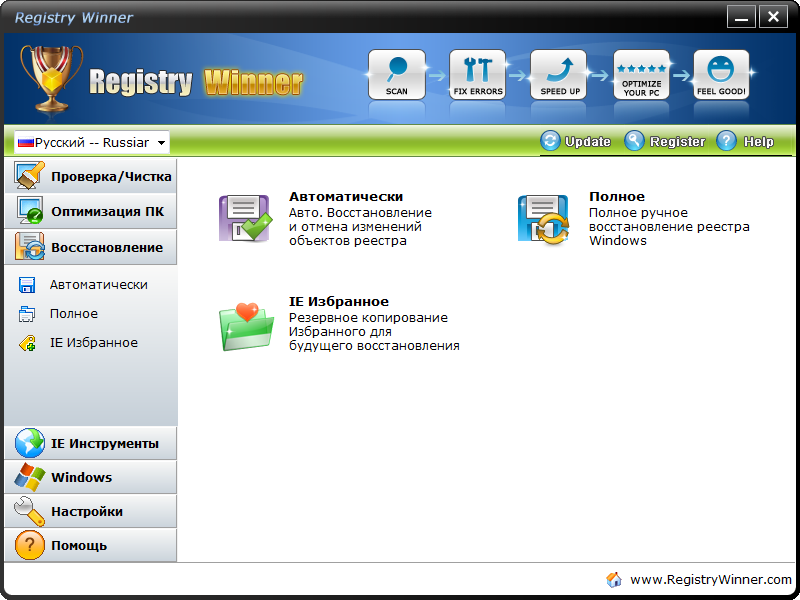Open the Полное heading in main panel

pos(617,196)
